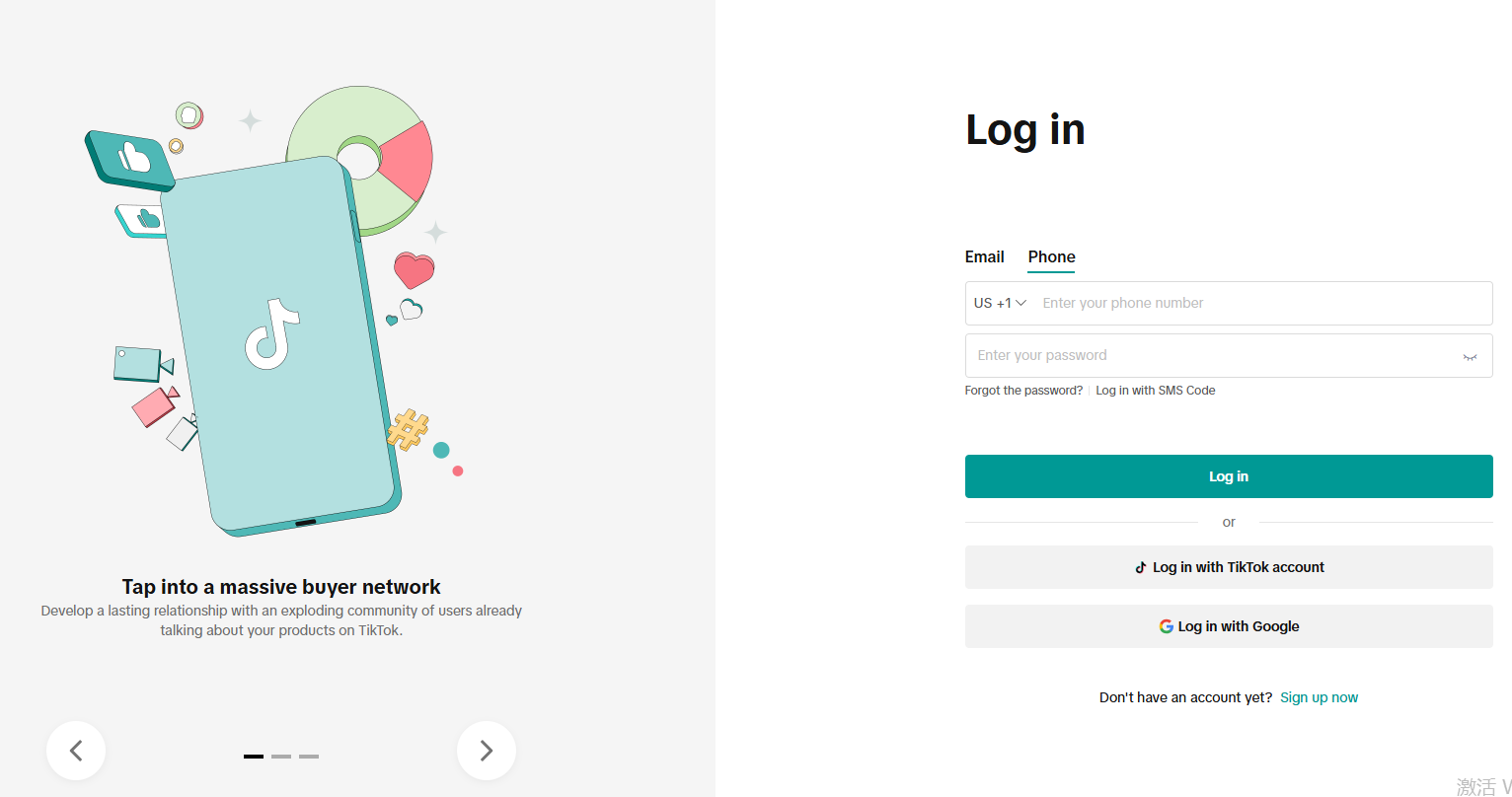Image resolution: width=1512 pixels, height=797 pixels.
Task: Click the TikTok logo on phone illustration
Action: tap(271, 333)
